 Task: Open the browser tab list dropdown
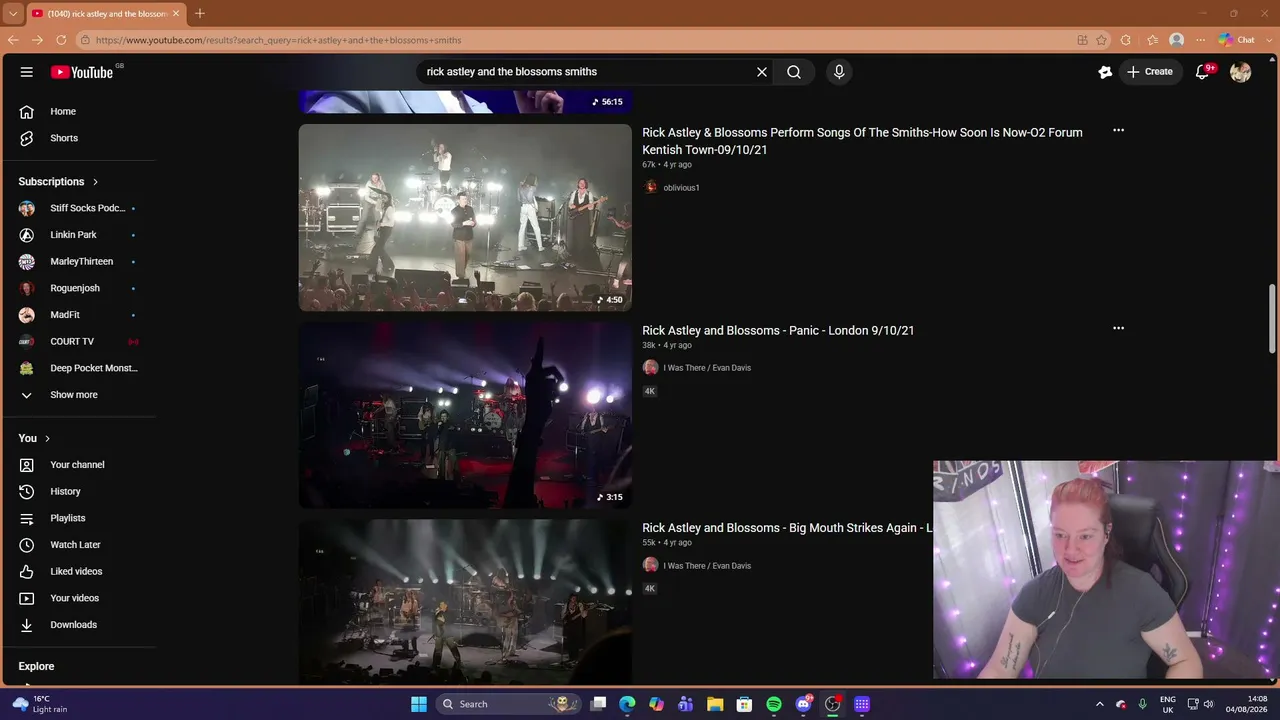[x=13, y=13]
